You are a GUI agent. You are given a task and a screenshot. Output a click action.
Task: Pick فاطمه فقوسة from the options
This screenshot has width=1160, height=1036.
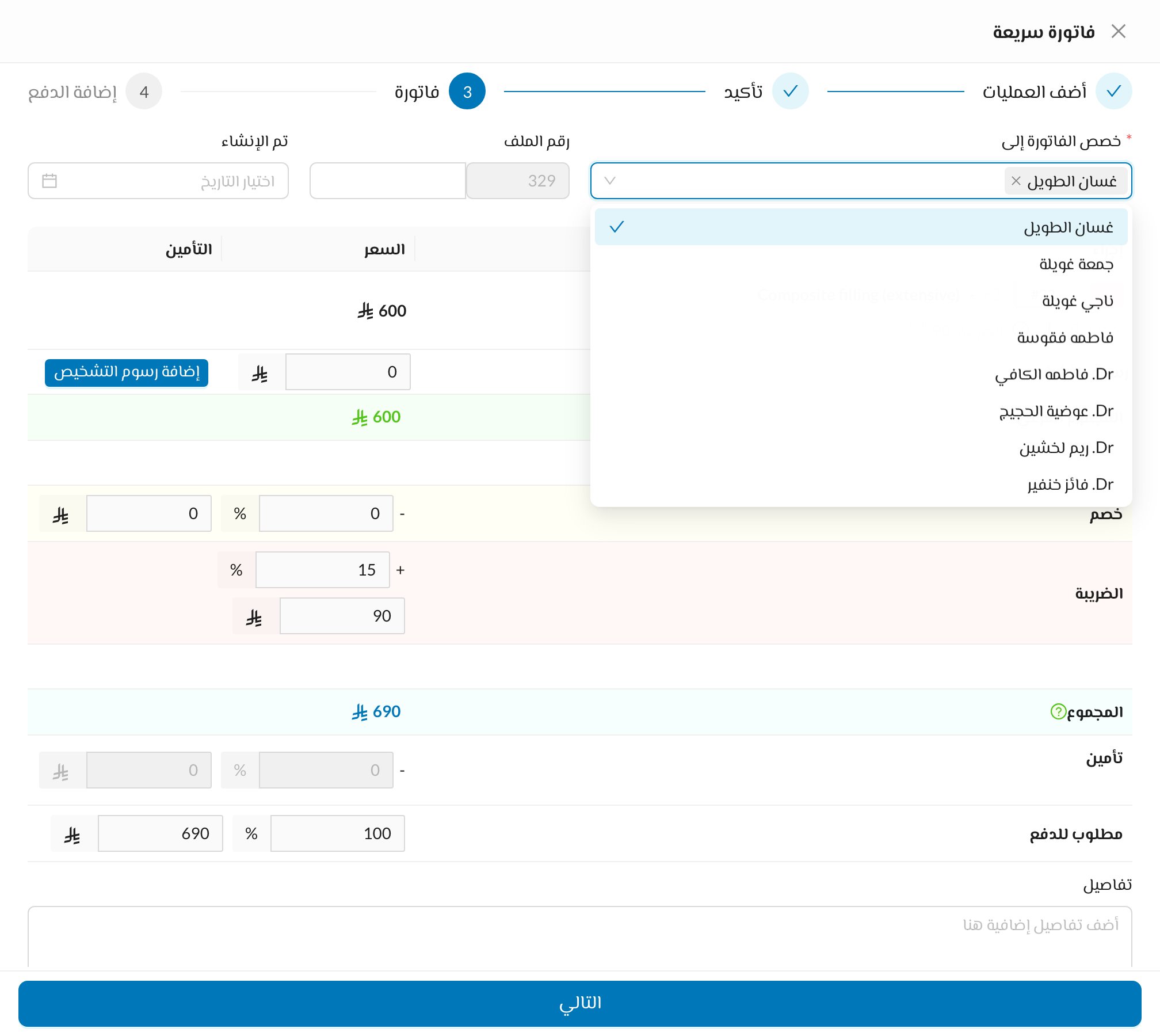click(861, 337)
